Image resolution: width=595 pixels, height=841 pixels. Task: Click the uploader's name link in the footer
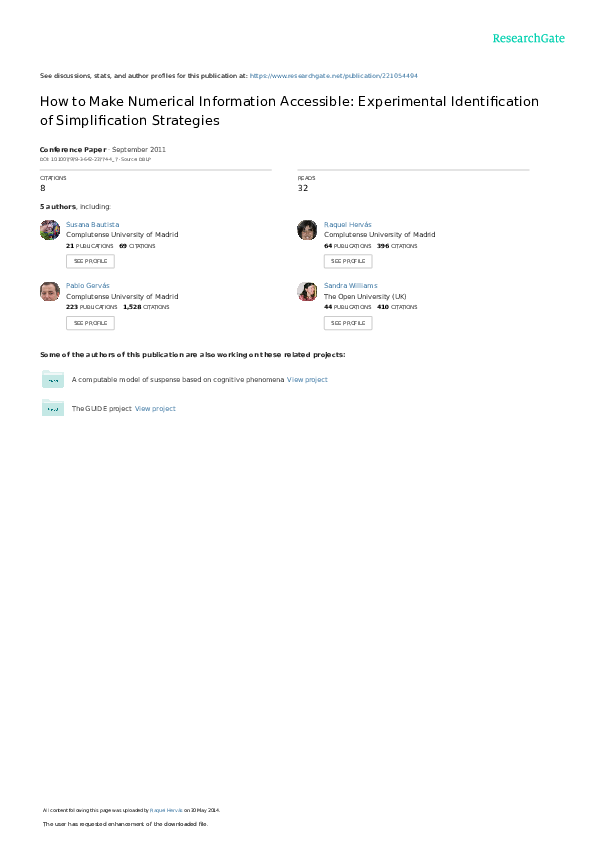pos(166,810)
